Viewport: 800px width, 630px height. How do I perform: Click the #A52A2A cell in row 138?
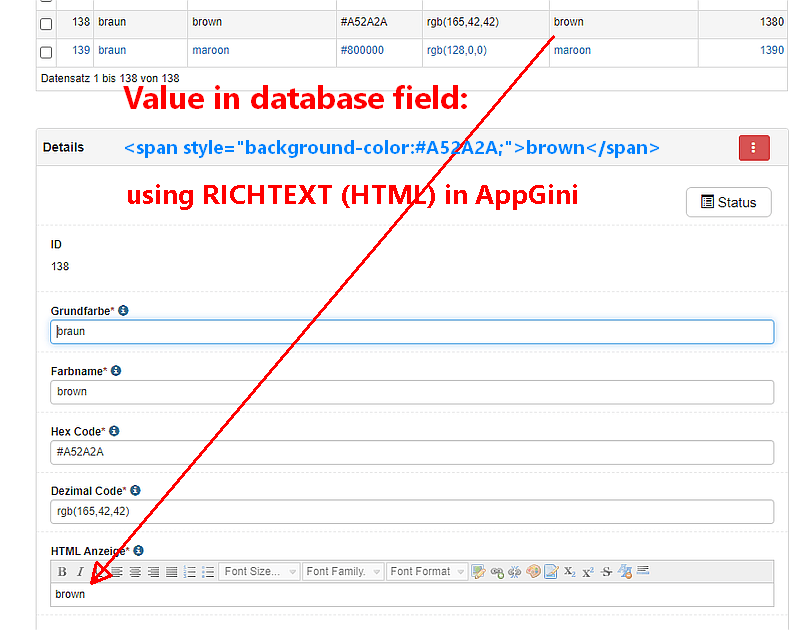364,22
